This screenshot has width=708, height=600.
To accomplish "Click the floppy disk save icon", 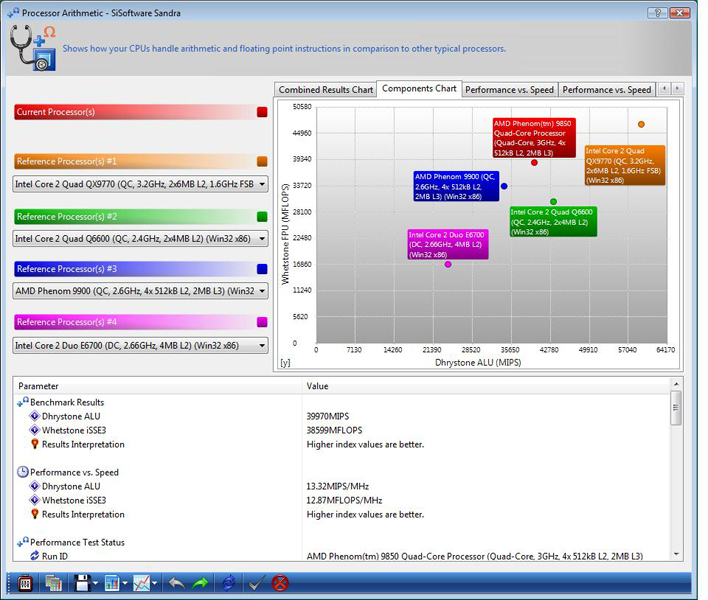I will [83, 583].
